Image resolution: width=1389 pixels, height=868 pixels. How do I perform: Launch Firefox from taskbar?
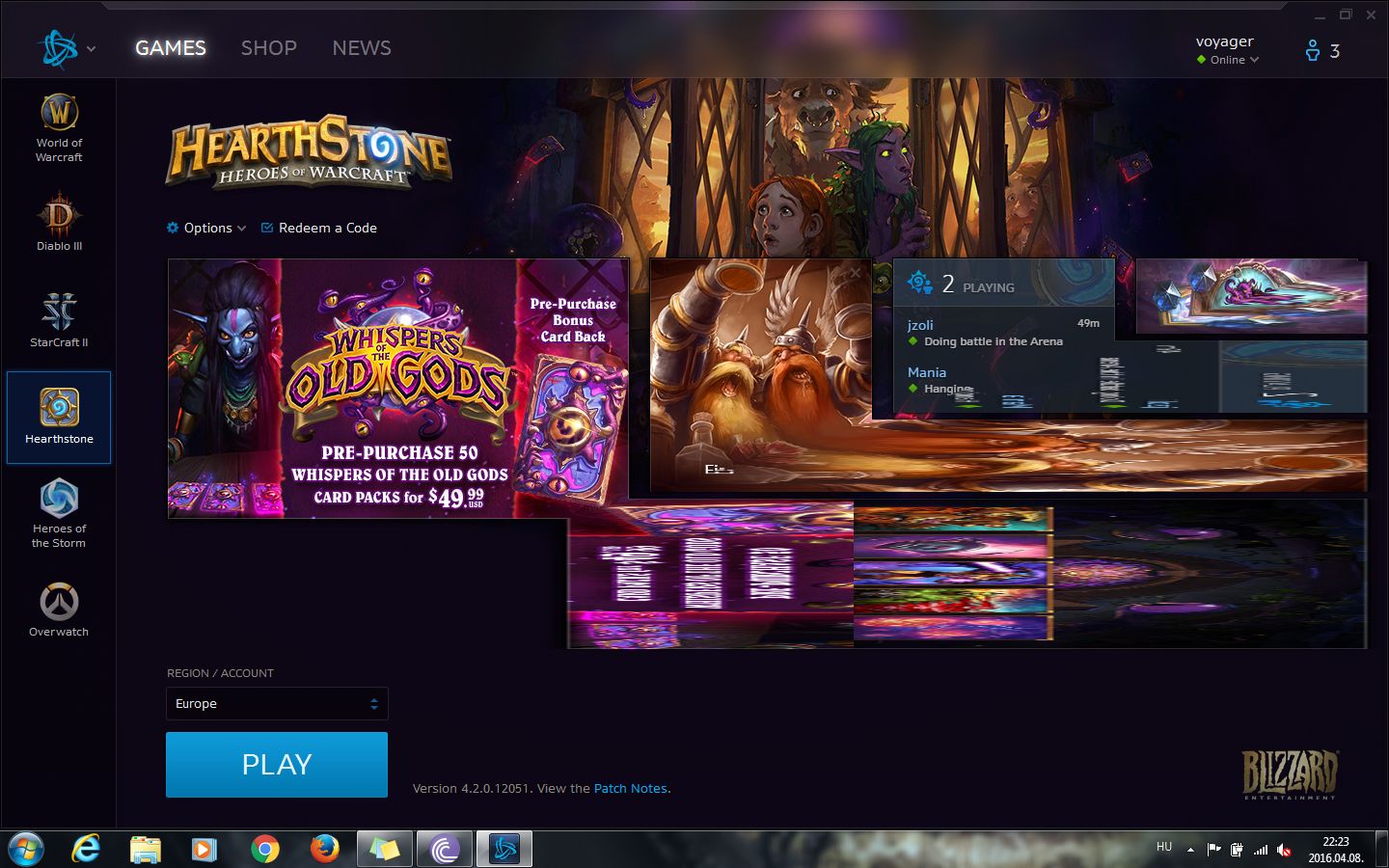coord(324,849)
